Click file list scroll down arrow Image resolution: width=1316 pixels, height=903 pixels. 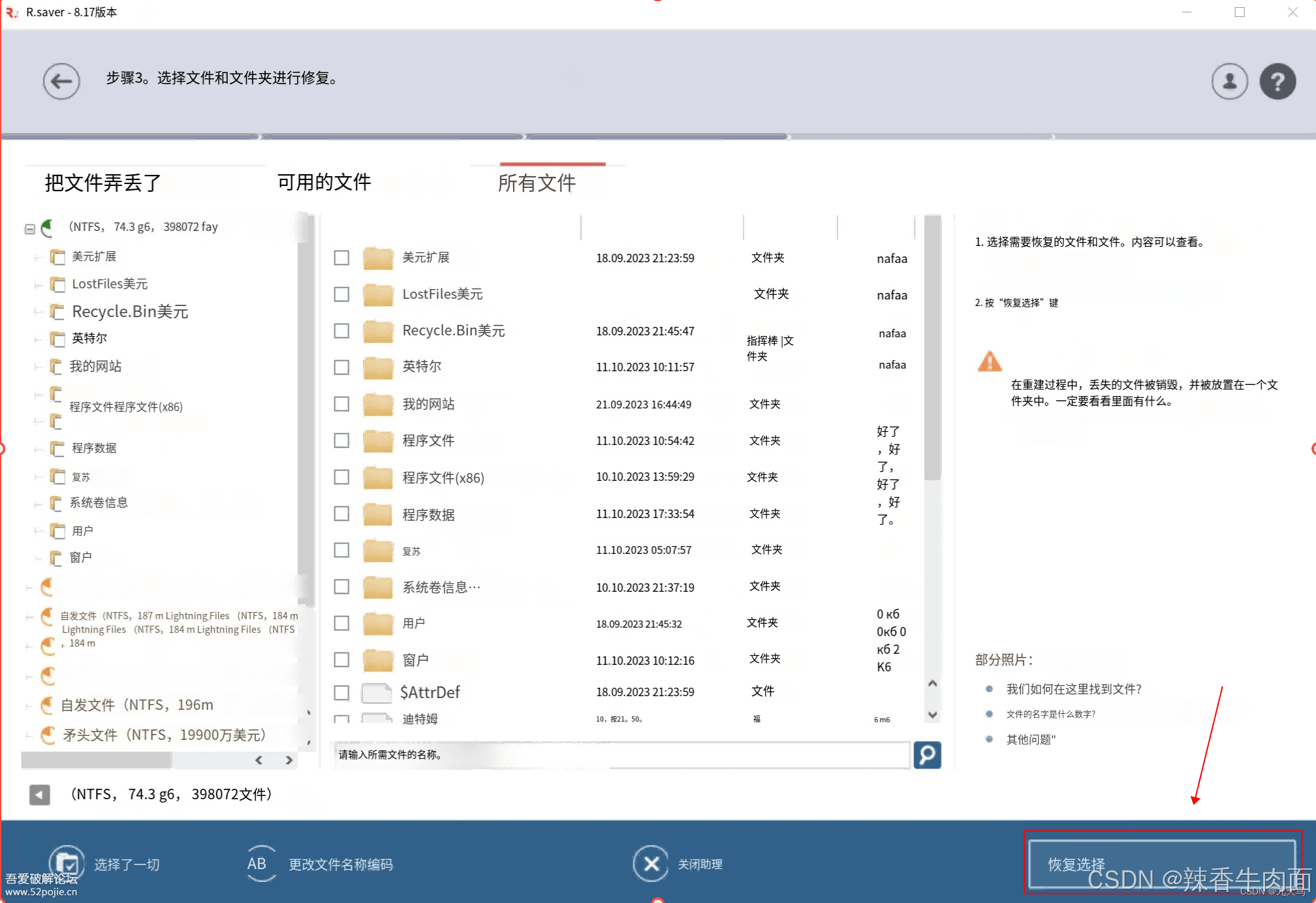coord(933,715)
